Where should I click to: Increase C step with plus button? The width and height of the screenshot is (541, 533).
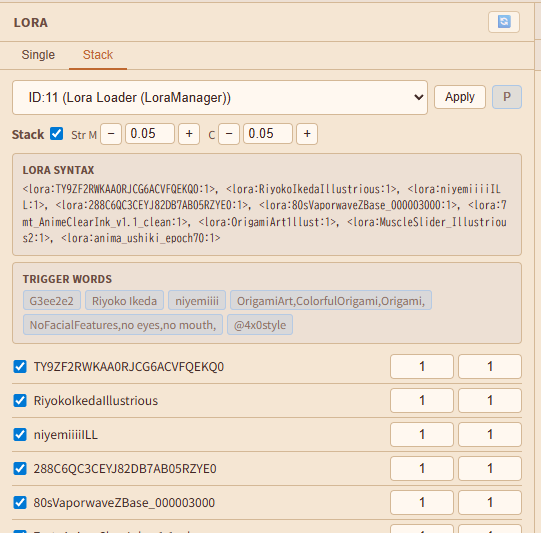click(307, 134)
